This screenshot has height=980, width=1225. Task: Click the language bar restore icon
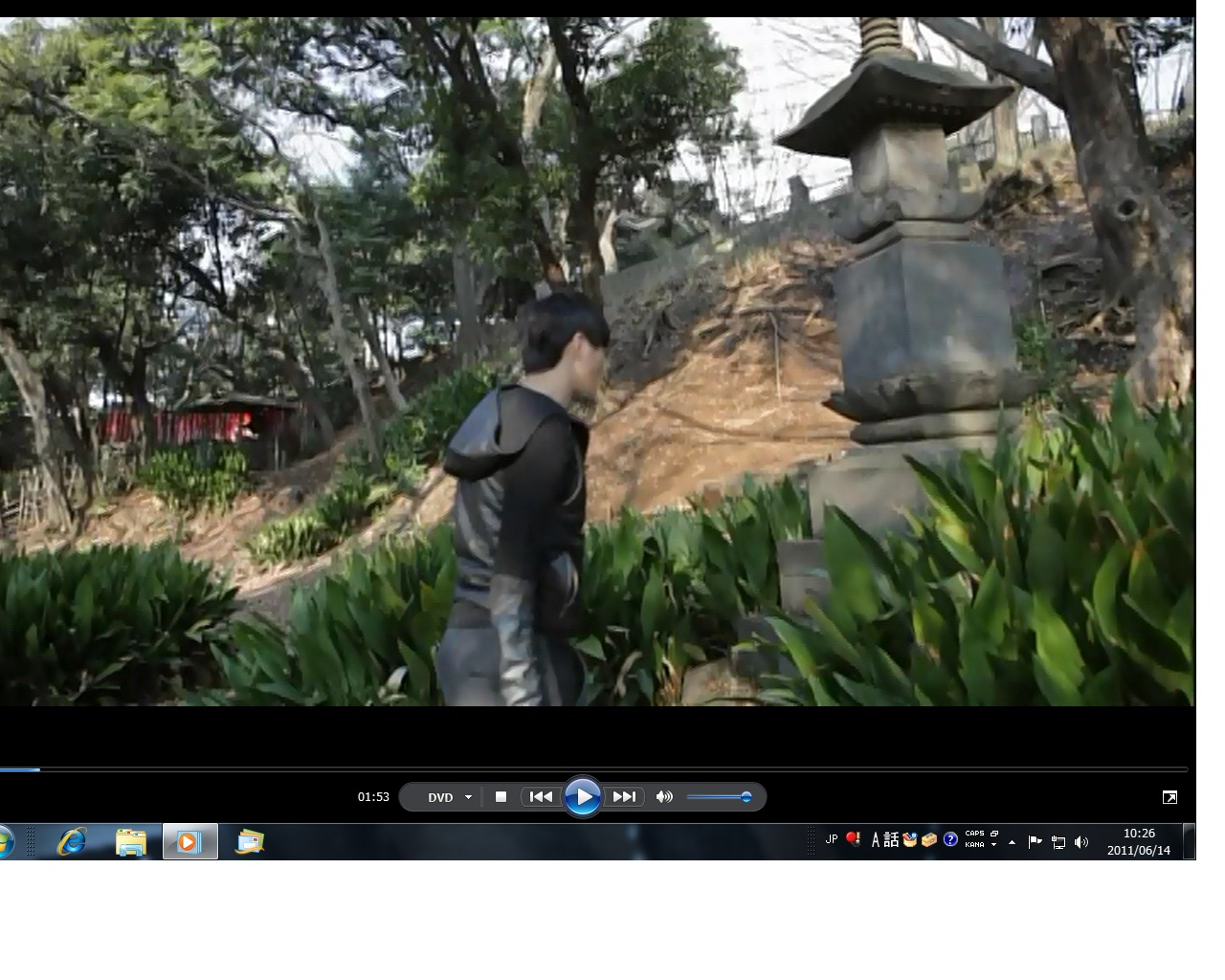point(994,834)
